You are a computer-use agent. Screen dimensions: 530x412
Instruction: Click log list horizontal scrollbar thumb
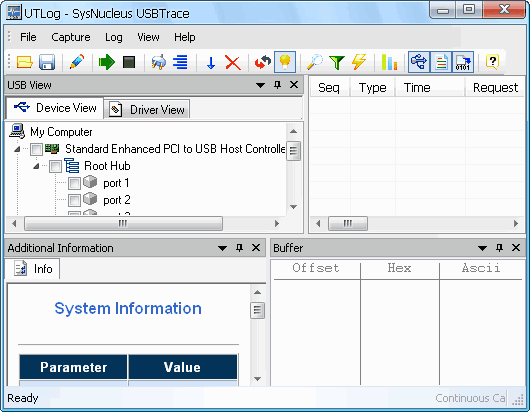[x=348, y=223]
